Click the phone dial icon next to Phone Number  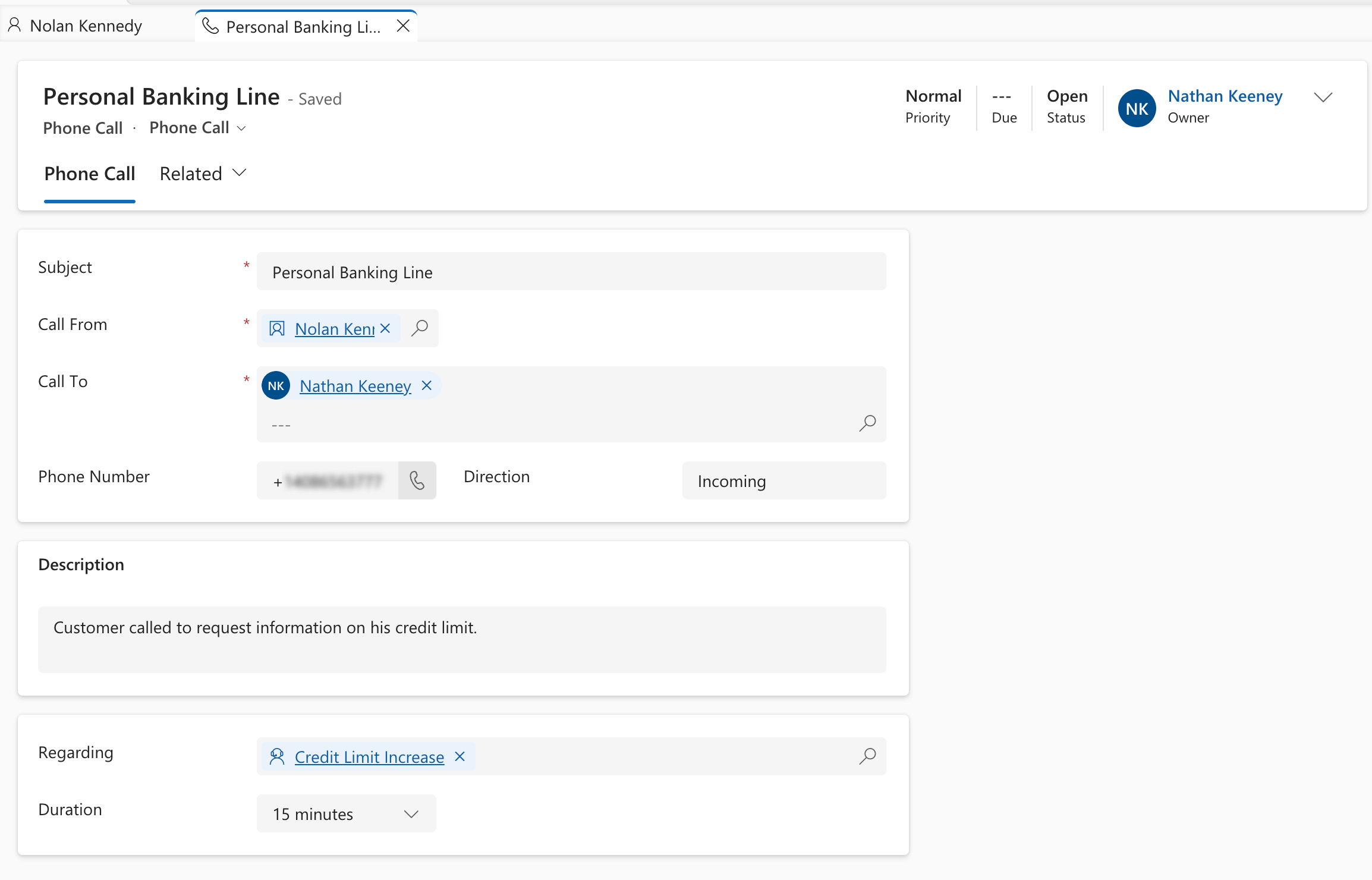pyautogui.click(x=417, y=480)
